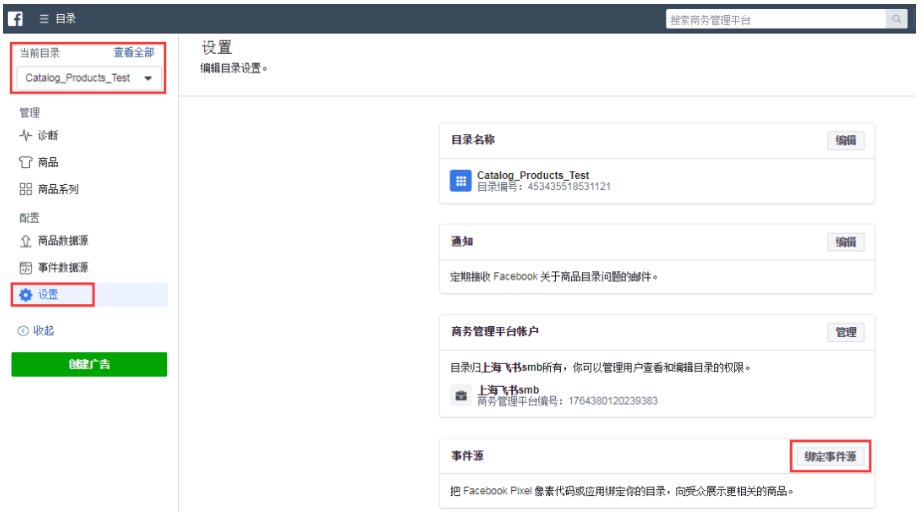This screenshot has height=516, width=922.
Task: Click the 定期接收 Facebook notification description
Action: tap(554, 277)
